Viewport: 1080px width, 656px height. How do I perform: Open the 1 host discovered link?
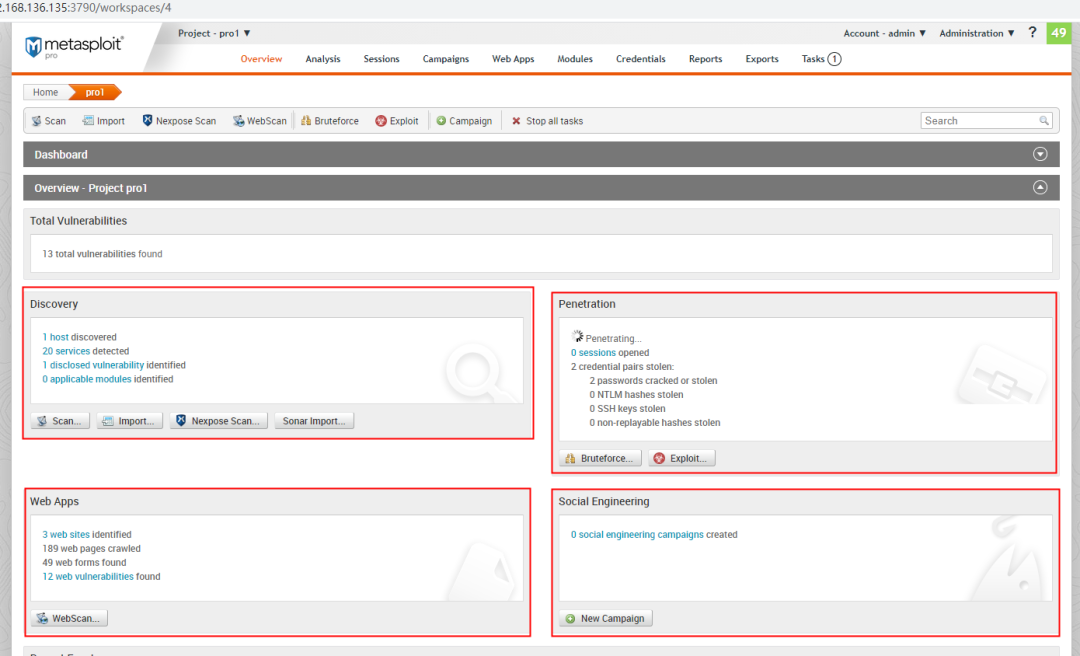tap(55, 337)
